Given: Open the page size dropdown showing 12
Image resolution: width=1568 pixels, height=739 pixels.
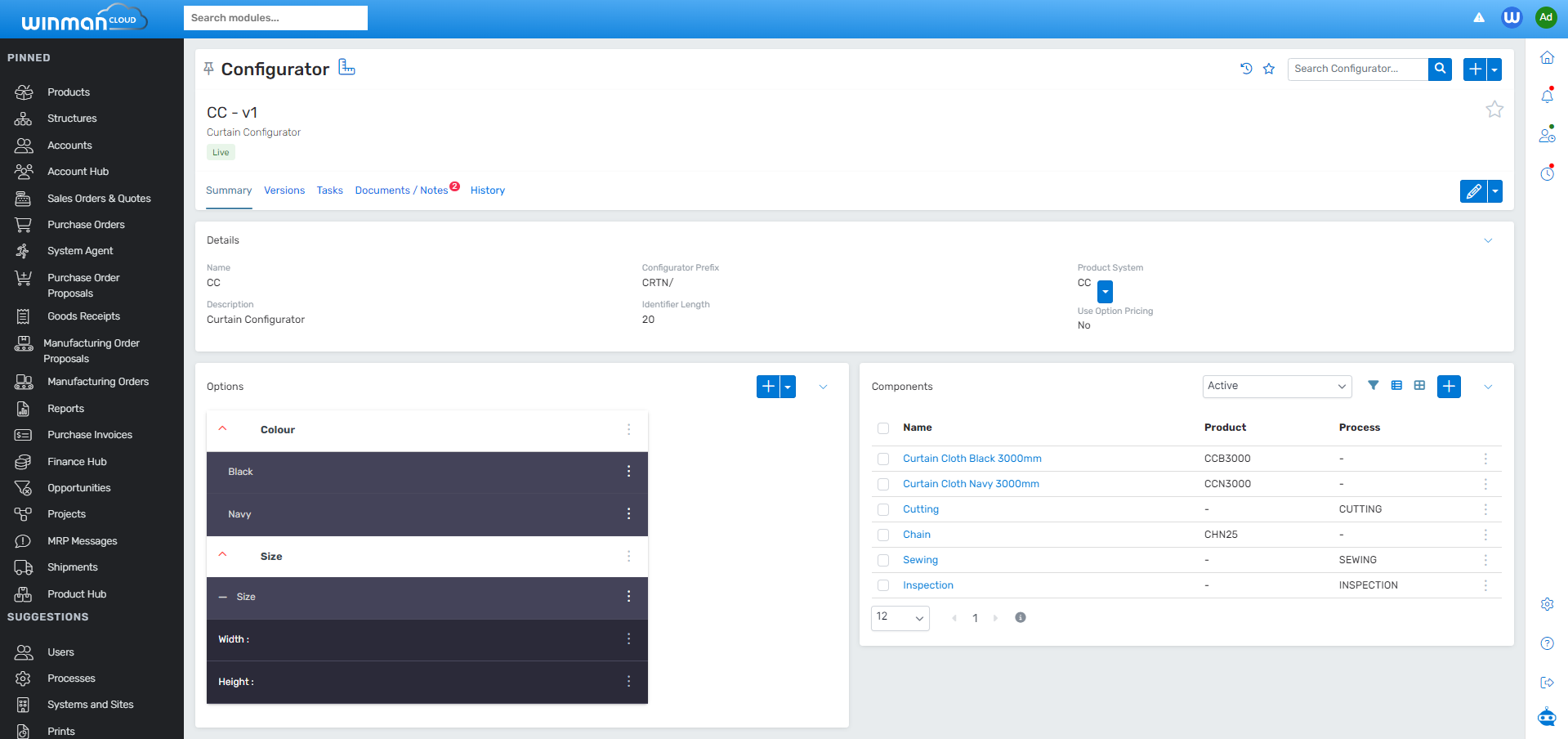Looking at the screenshot, I should click(900, 618).
